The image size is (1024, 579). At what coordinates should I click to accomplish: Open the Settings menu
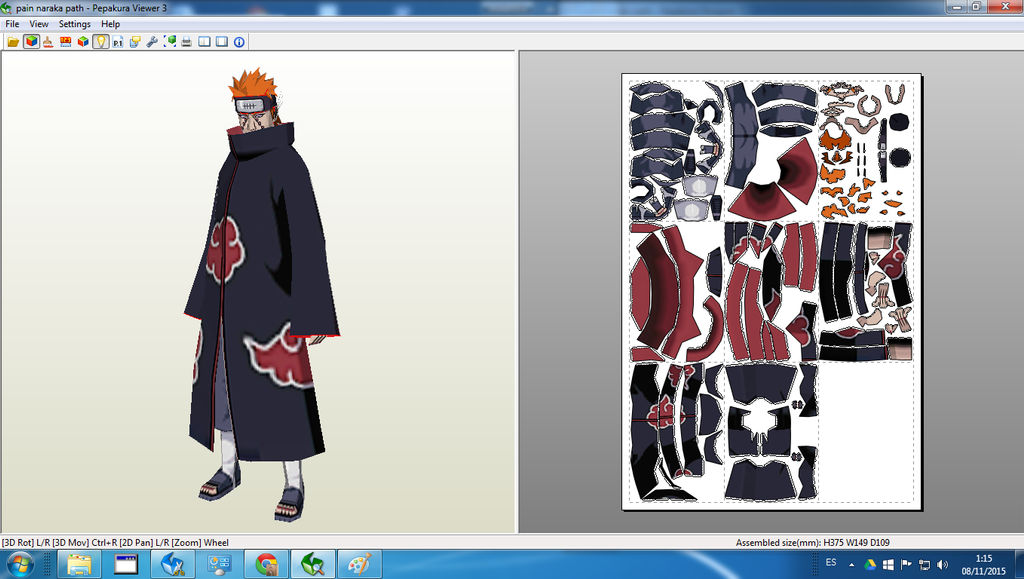coord(74,23)
